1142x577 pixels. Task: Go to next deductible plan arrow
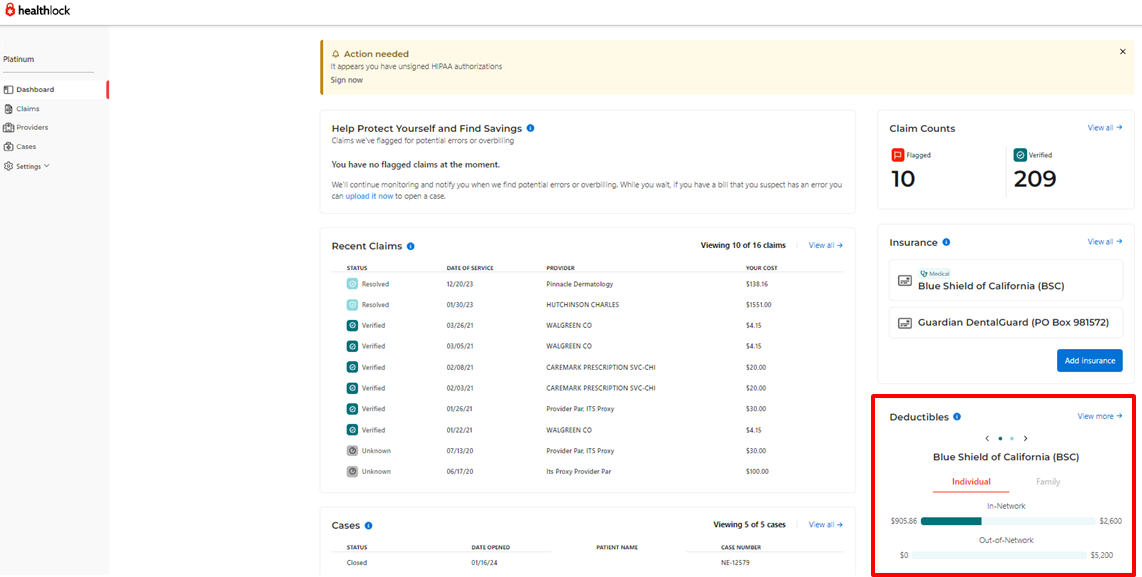coord(1025,439)
